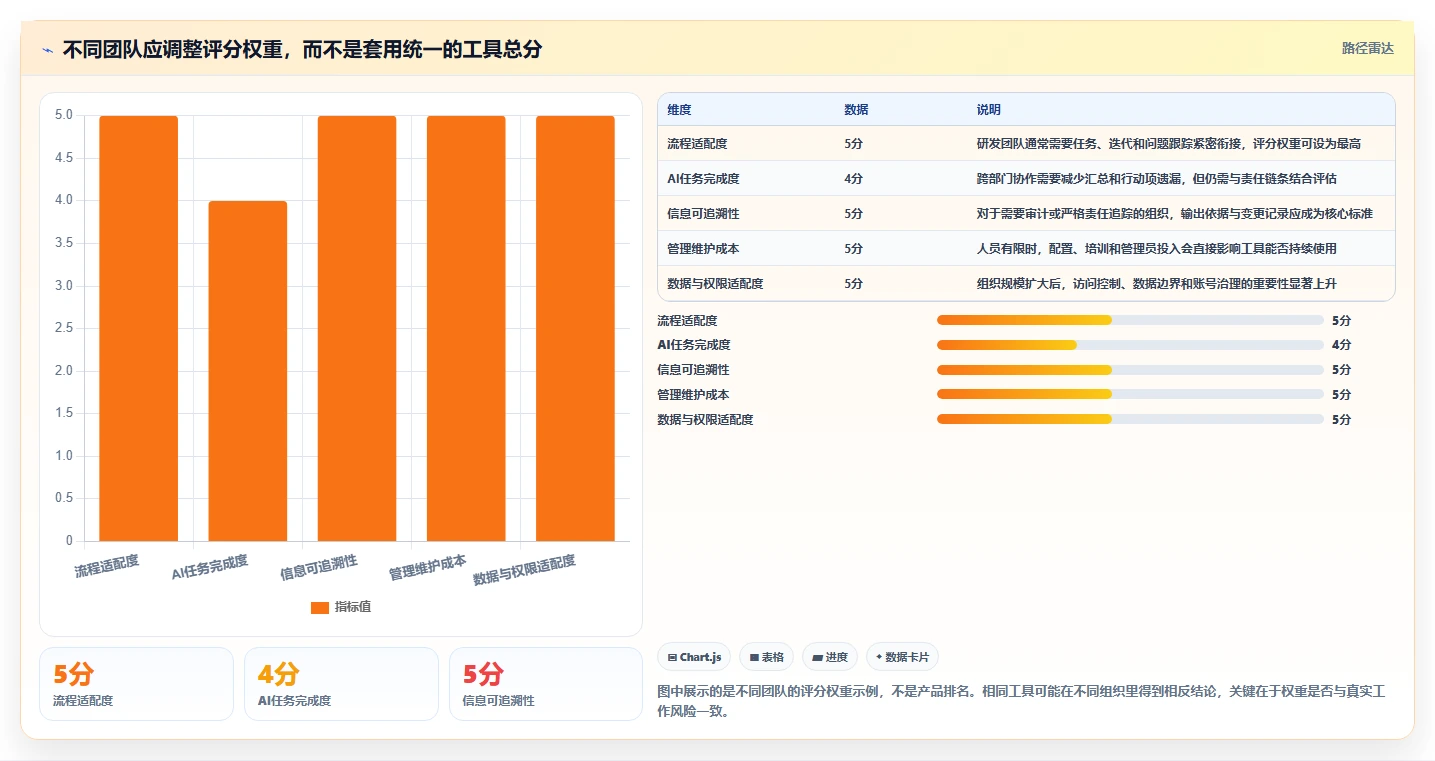Click the 信息可追溯性 bar in chart
1435x761 pixels.
[x=357, y=328]
